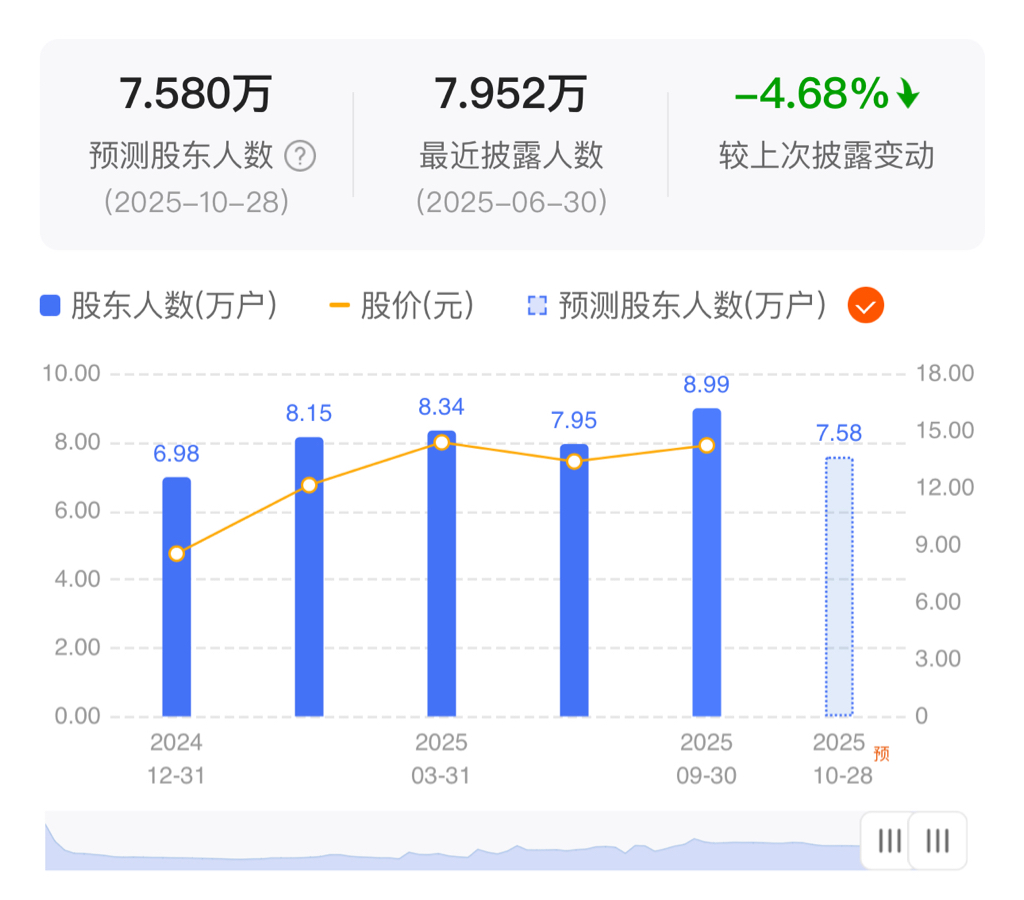
Task: Click the orange 预 marker by 2025-10-28
Action: click(x=882, y=754)
